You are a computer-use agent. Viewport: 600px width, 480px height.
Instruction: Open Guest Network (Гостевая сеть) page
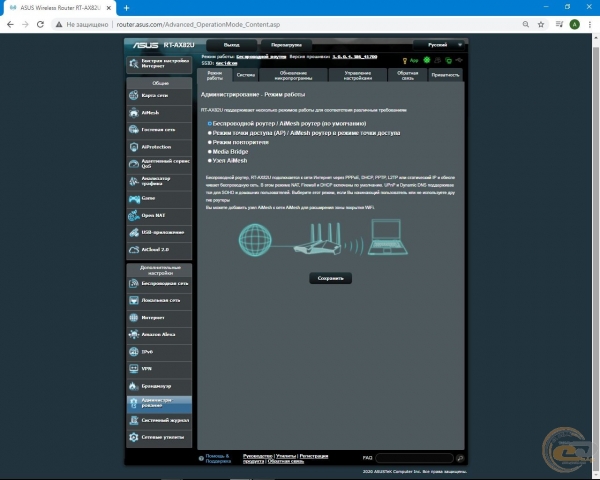point(159,130)
